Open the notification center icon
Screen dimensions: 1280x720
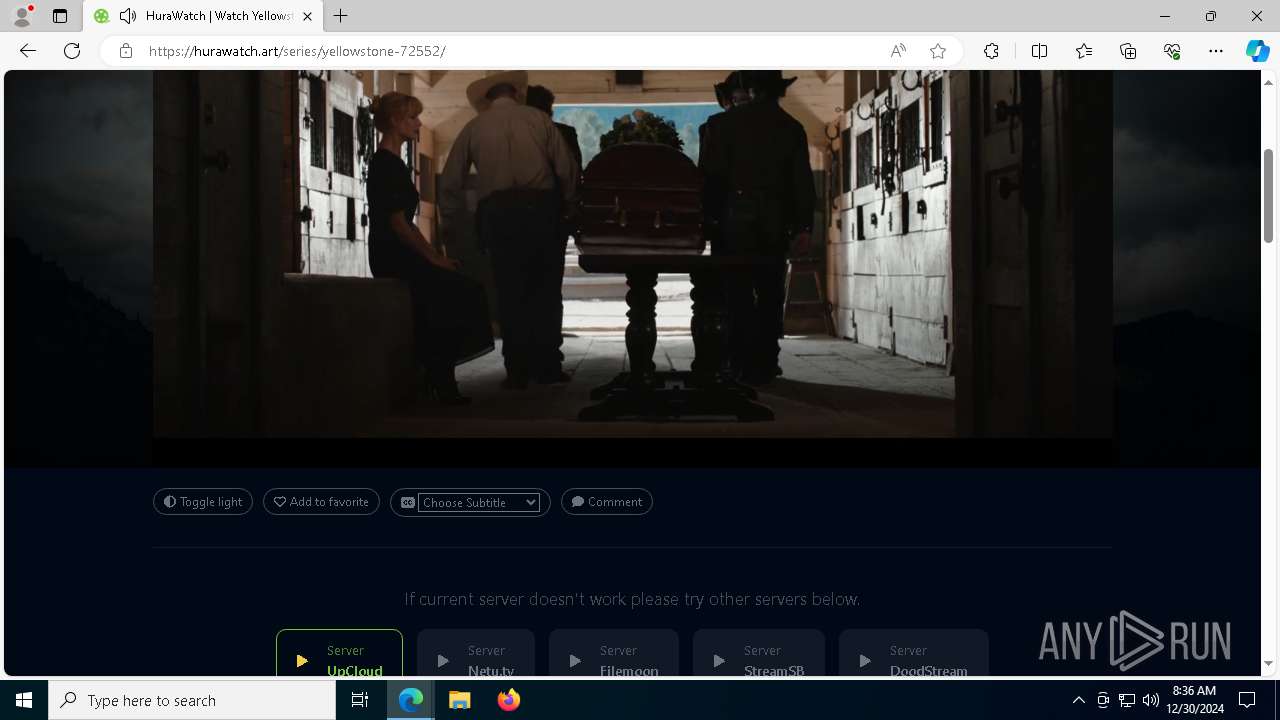[1247, 700]
